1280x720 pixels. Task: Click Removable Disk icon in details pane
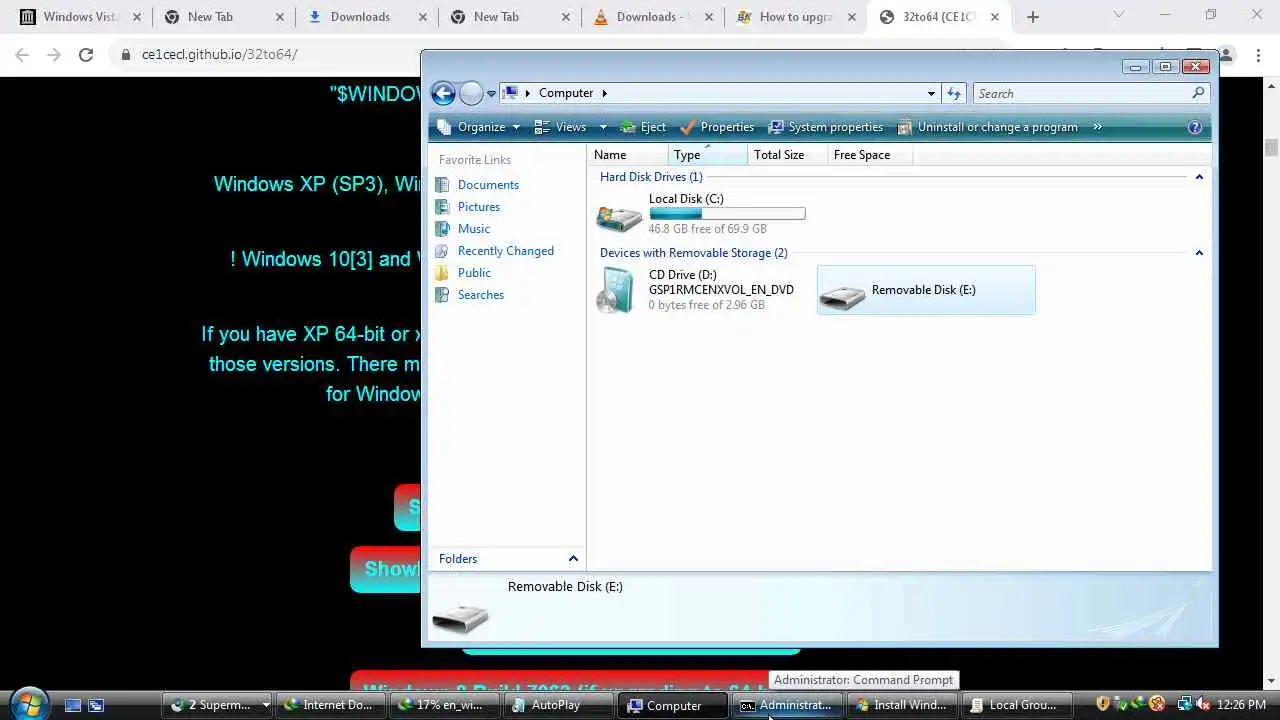pyautogui.click(x=460, y=618)
